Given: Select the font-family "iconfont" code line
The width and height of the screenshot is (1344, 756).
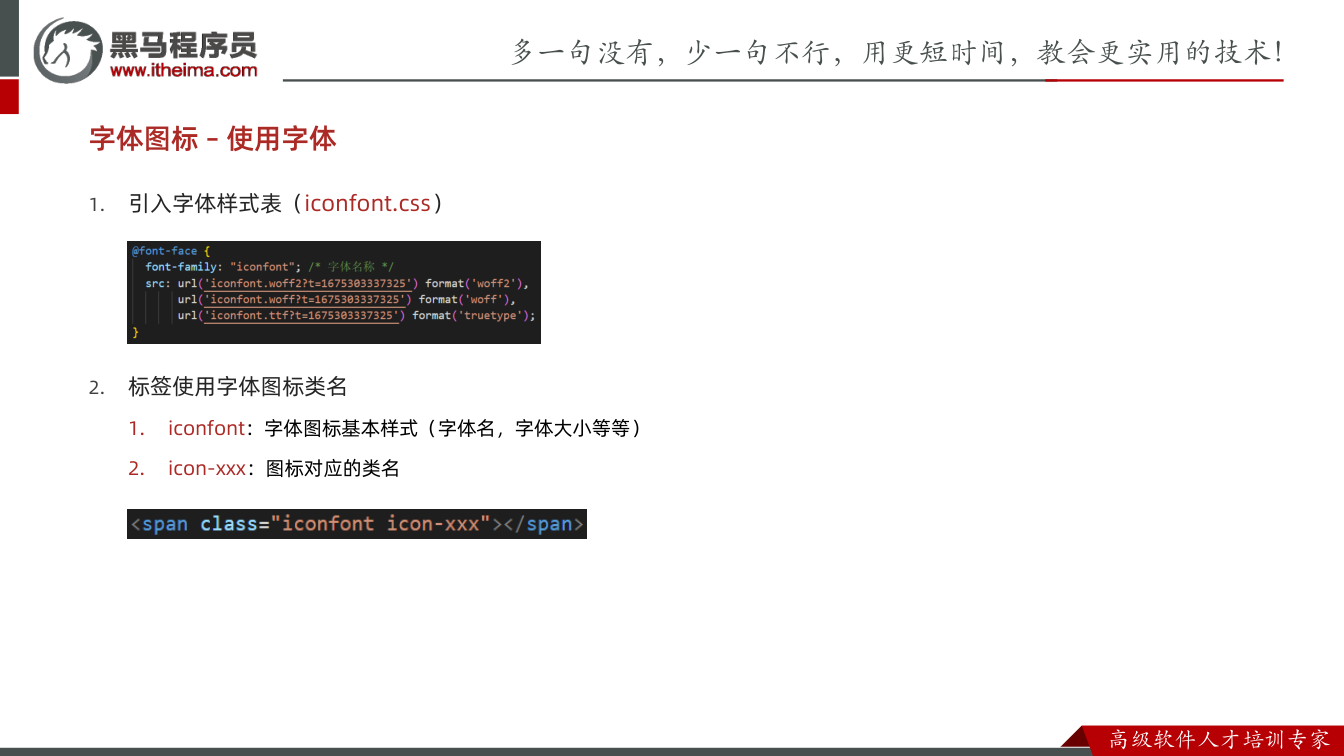Looking at the screenshot, I should 270,267.
